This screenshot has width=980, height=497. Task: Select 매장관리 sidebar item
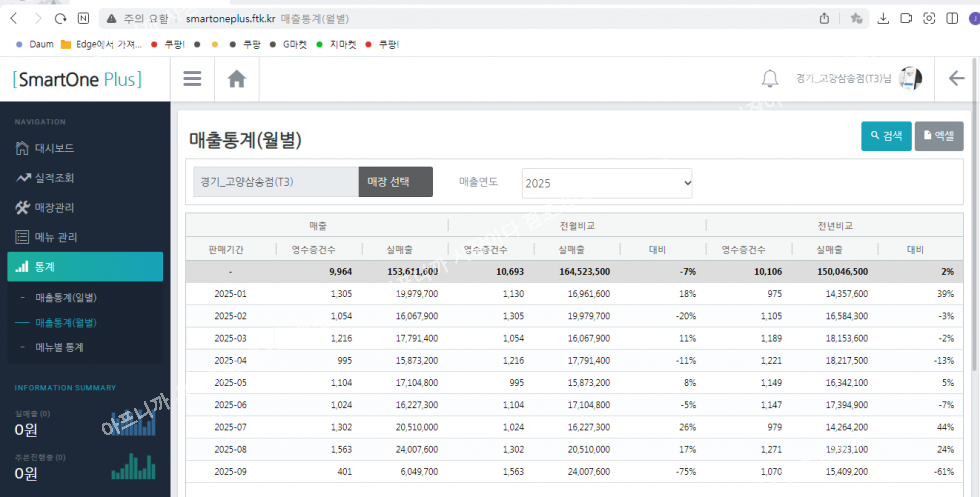54,207
